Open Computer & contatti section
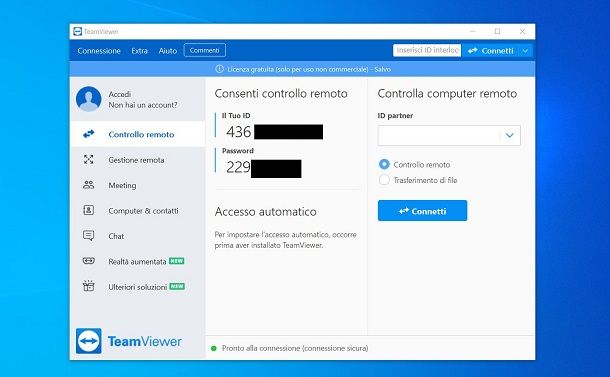This screenshot has width=610, height=377. 138,210
